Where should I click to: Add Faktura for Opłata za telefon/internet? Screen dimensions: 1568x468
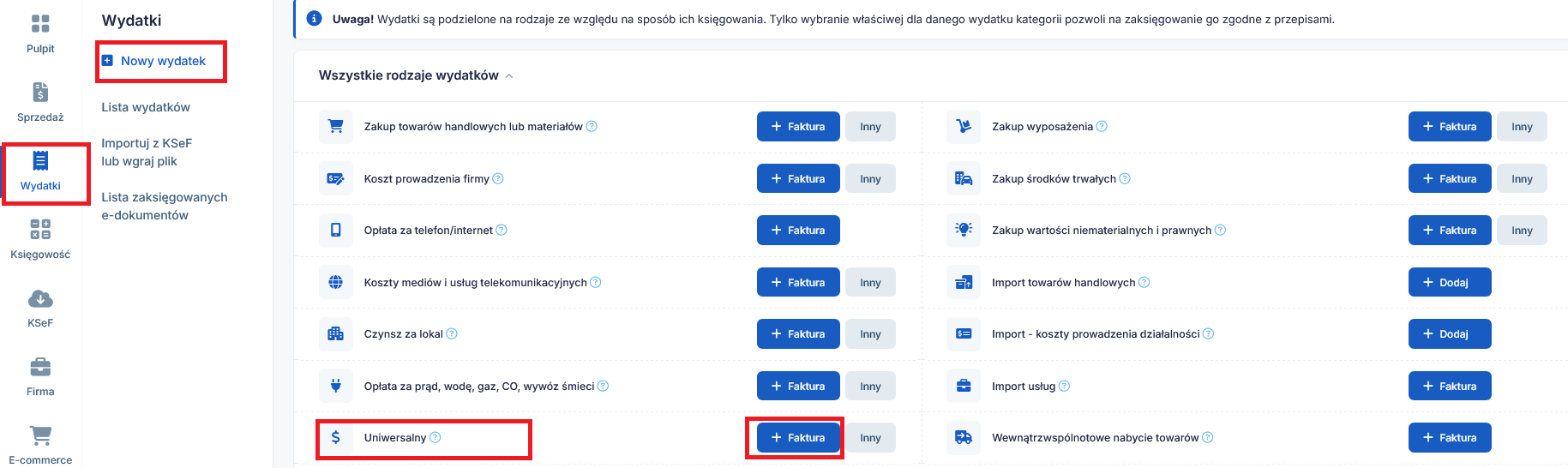(798, 230)
